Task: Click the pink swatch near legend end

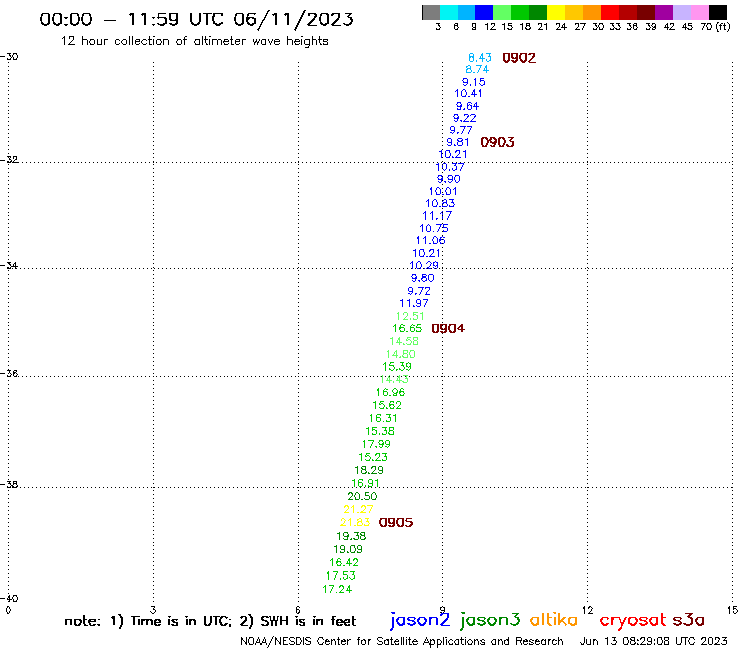Action: pos(699,12)
